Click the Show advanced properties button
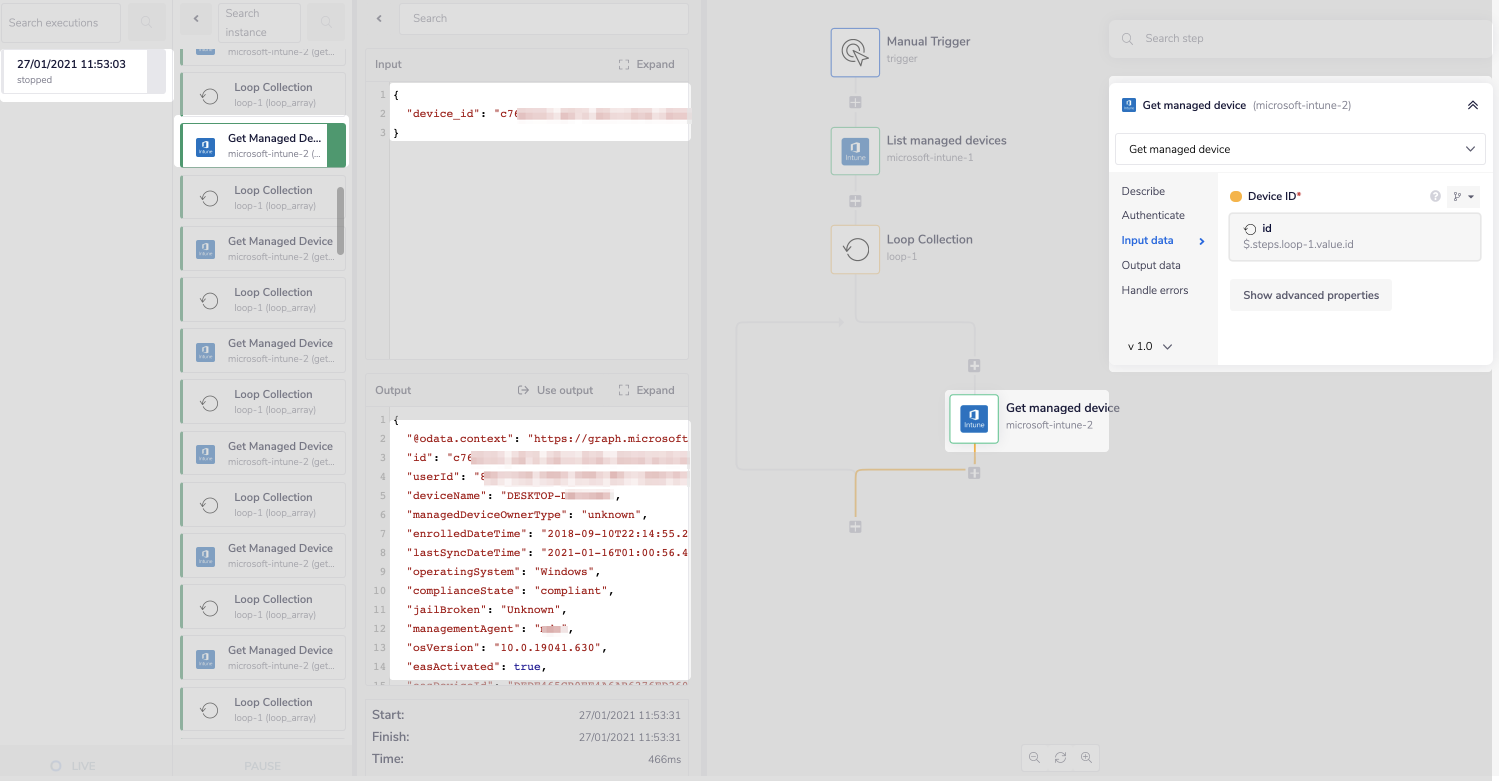The image size is (1500, 781). click(1310, 295)
